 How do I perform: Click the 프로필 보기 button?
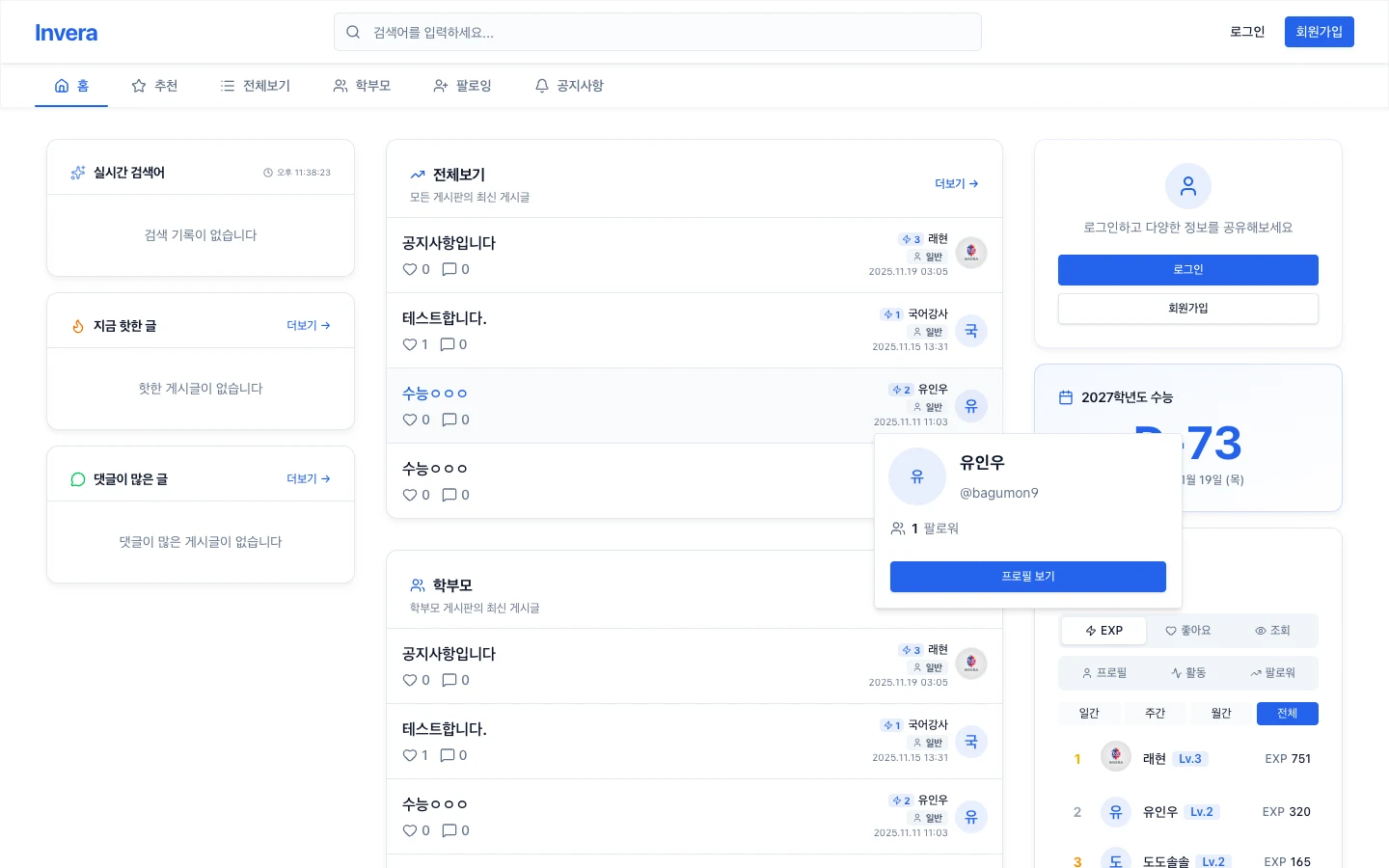coord(1028,577)
